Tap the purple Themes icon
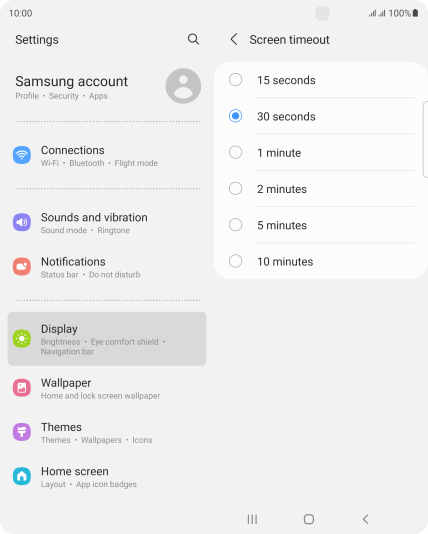Screen dimensions: 428x534 pyautogui.click(x=22, y=432)
